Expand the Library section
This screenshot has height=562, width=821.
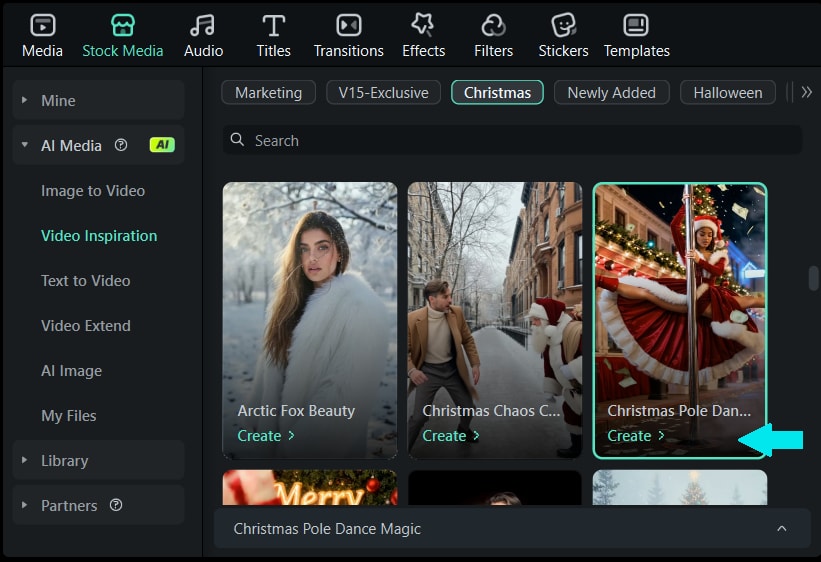coord(24,460)
